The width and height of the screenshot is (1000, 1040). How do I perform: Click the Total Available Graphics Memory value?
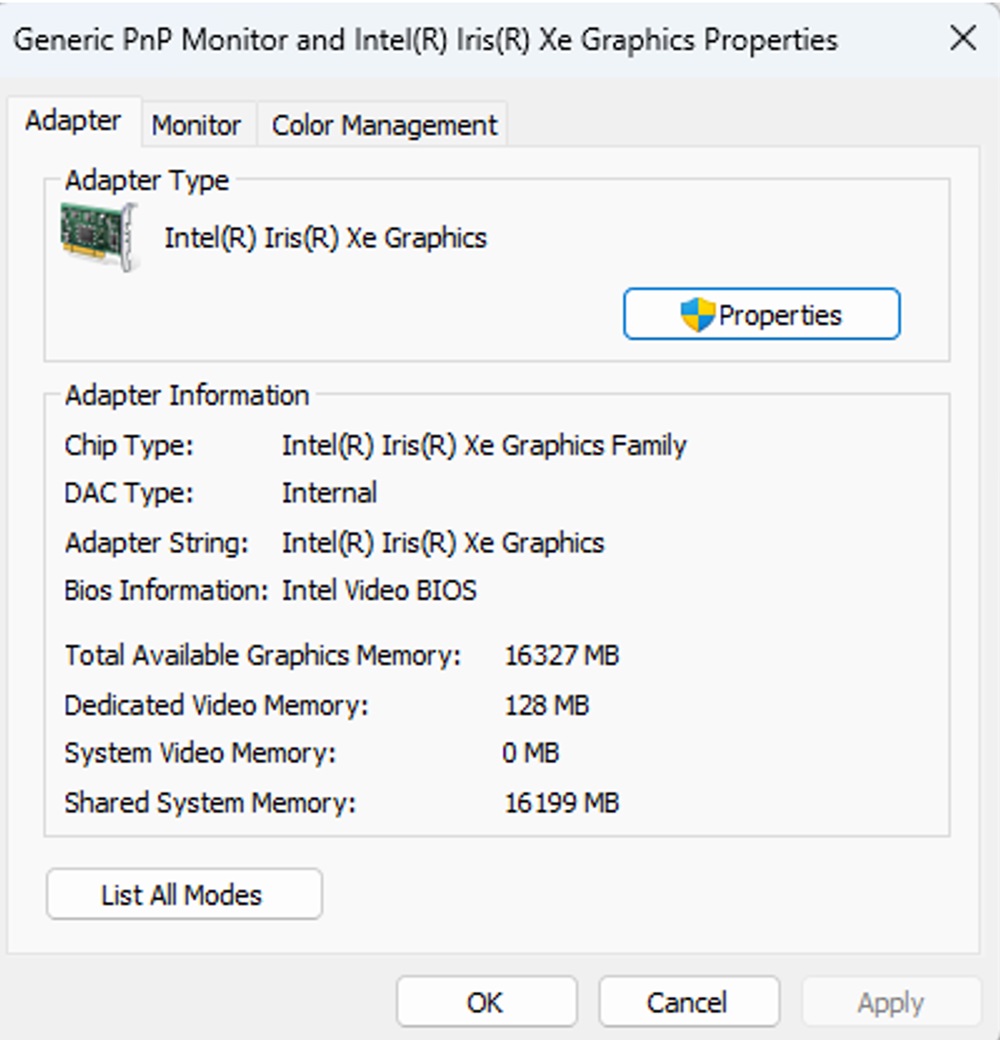pyautogui.click(x=561, y=655)
